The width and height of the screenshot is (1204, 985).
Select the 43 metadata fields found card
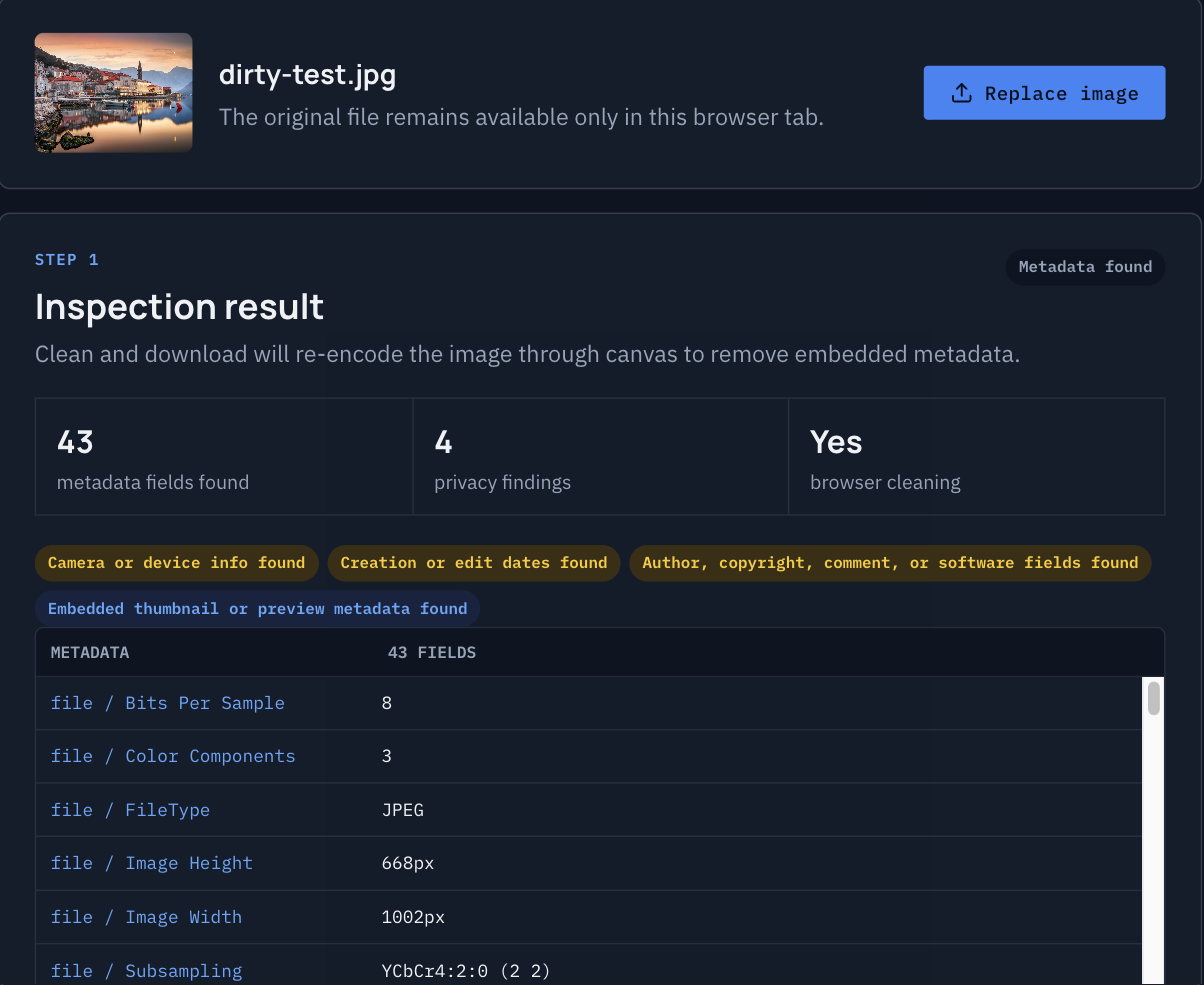point(224,457)
